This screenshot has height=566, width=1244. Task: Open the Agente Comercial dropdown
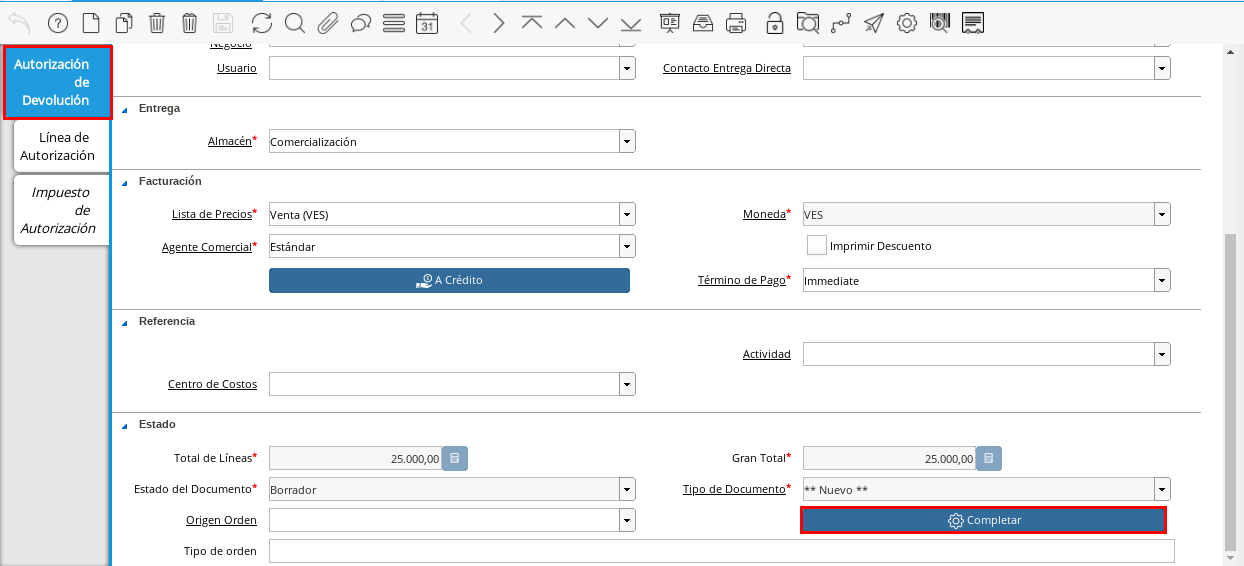pos(627,246)
